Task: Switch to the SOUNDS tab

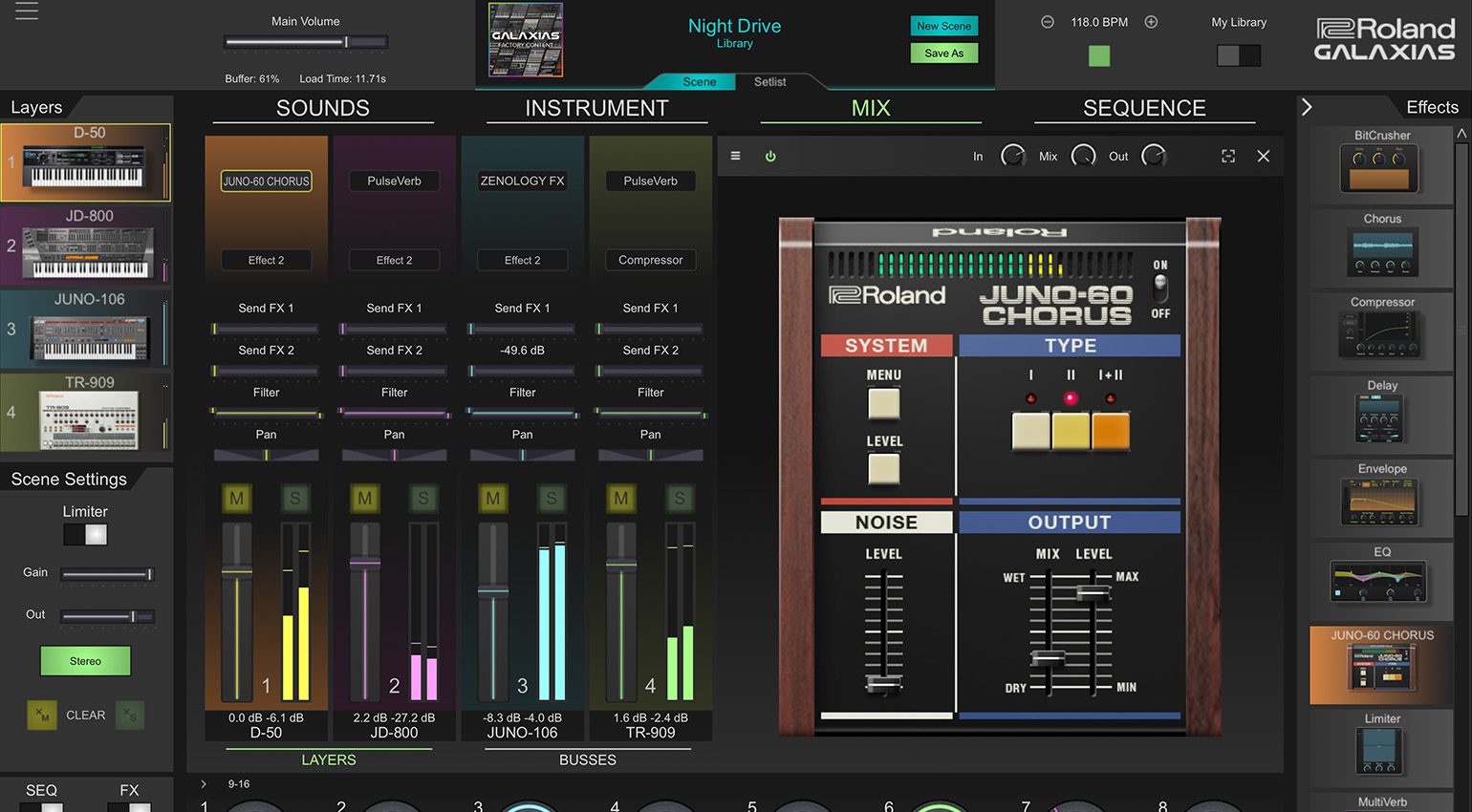Action: 323,108
